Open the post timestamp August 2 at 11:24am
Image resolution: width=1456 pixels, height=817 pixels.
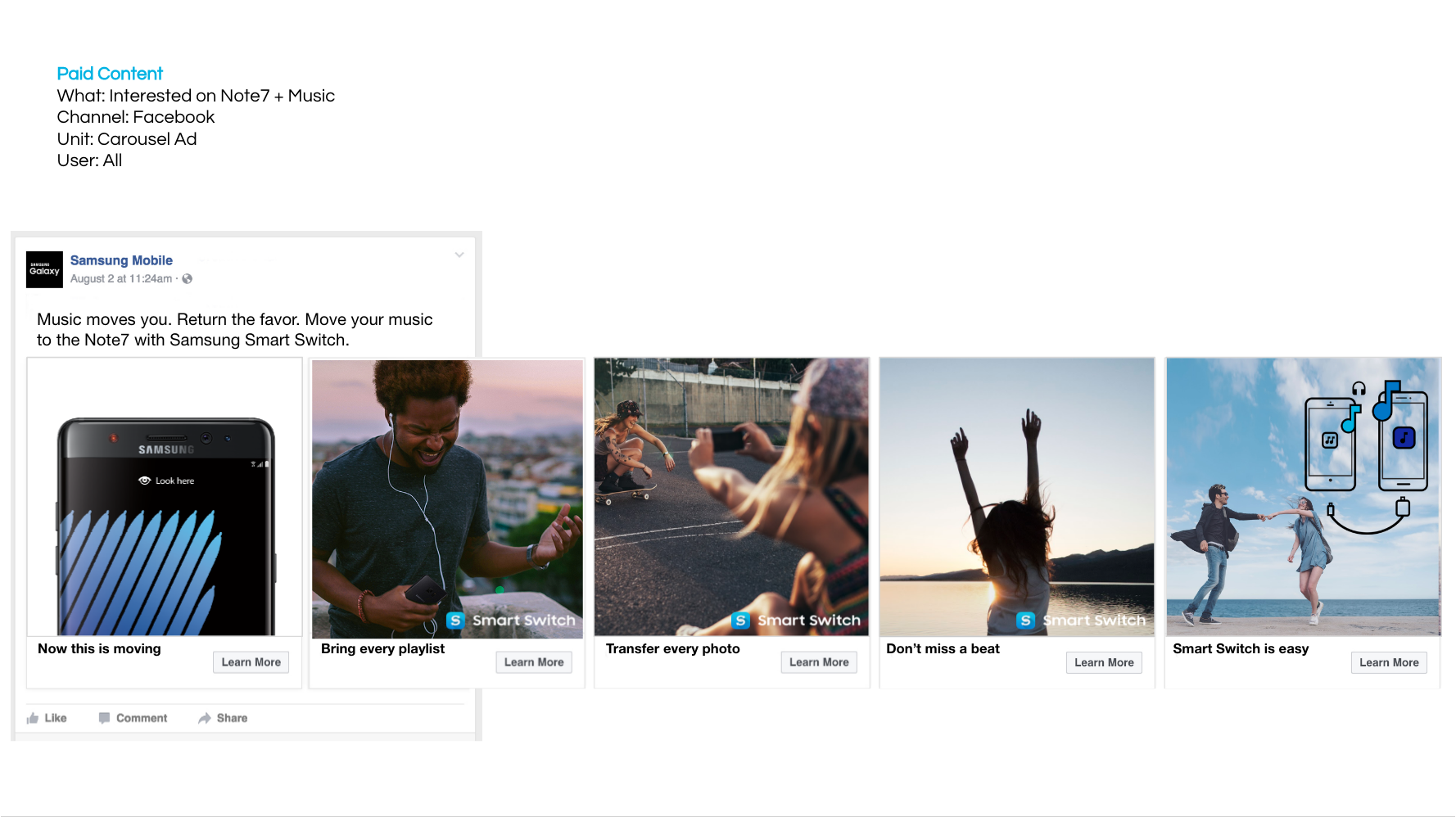click(121, 279)
